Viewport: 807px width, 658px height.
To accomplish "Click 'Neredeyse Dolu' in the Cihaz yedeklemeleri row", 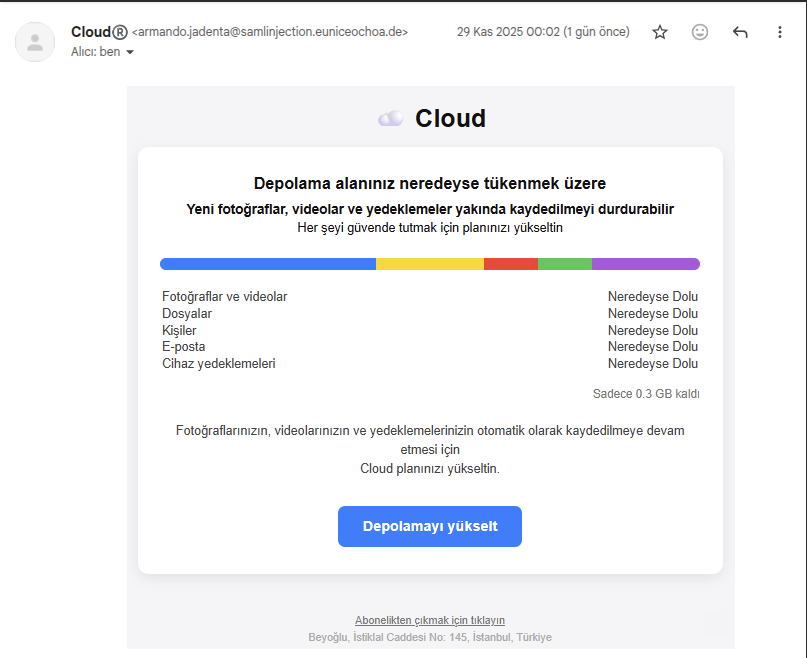I will click(653, 363).
